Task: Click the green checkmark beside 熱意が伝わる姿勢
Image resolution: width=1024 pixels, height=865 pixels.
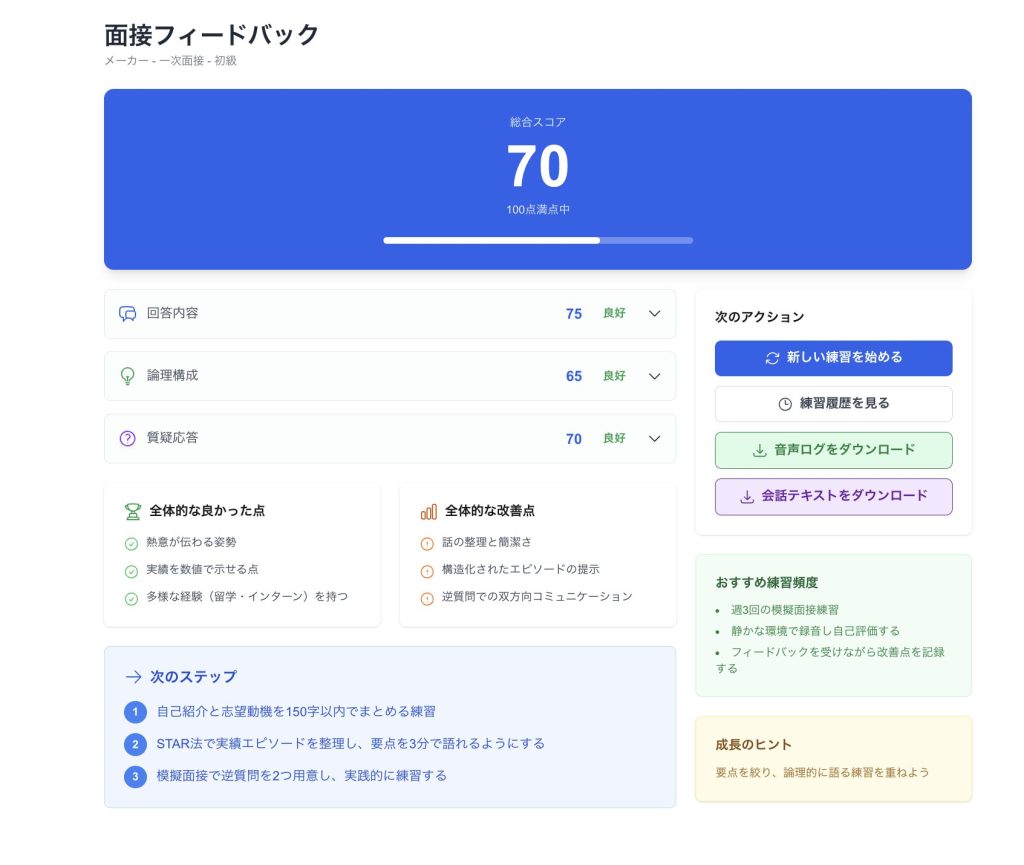Action: pyautogui.click(x=131, y=544)
